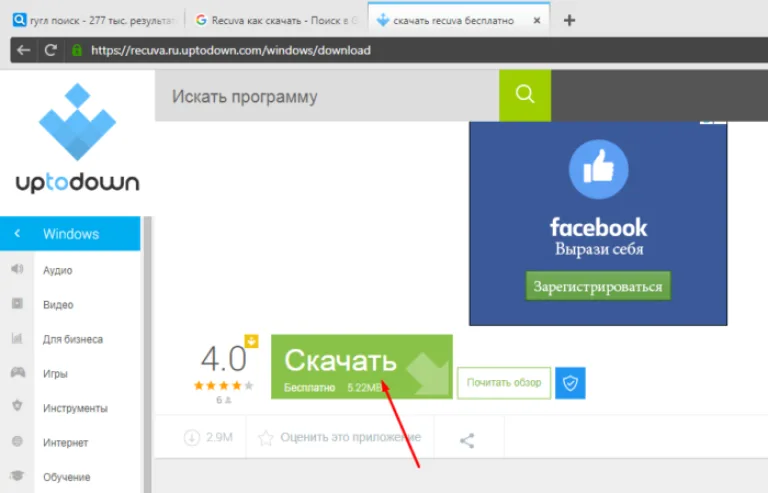Click the Обучение graduation cap icon
Screen dimensions: 768x493
click(17, 475)
